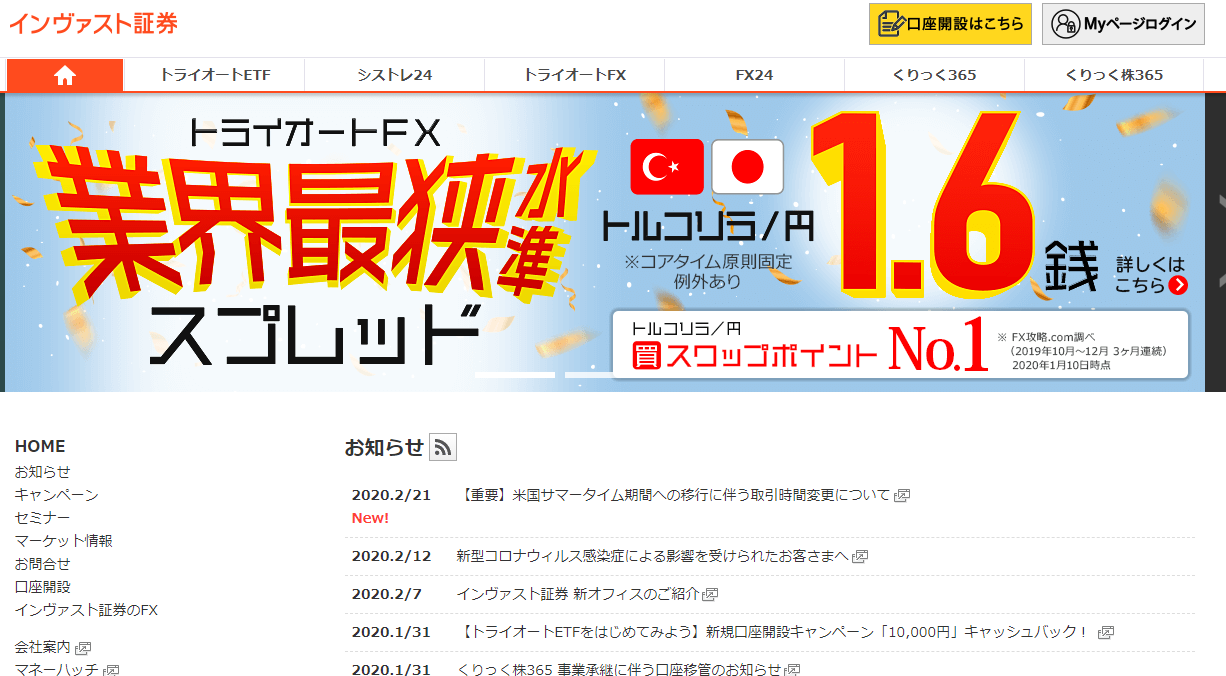Click the red New! label
Screen dimensions: 1226x676
[370, 518]
